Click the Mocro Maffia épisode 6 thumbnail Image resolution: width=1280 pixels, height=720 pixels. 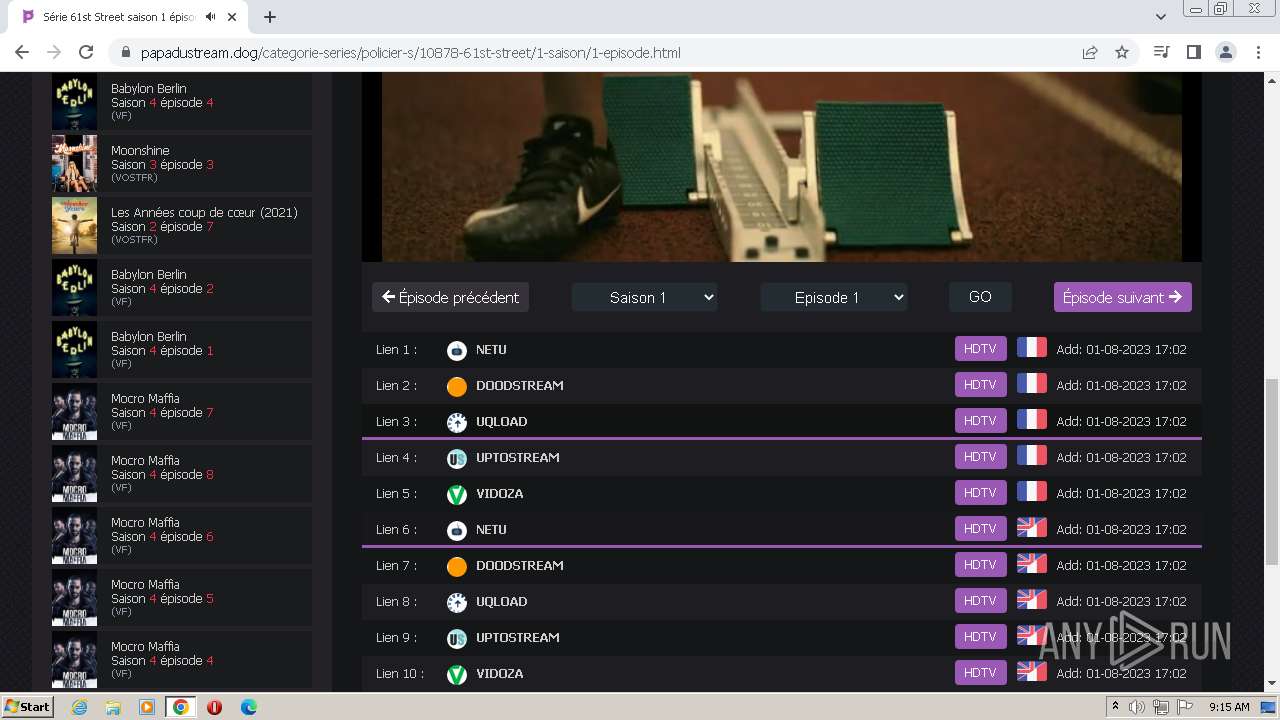coord(75,536)
